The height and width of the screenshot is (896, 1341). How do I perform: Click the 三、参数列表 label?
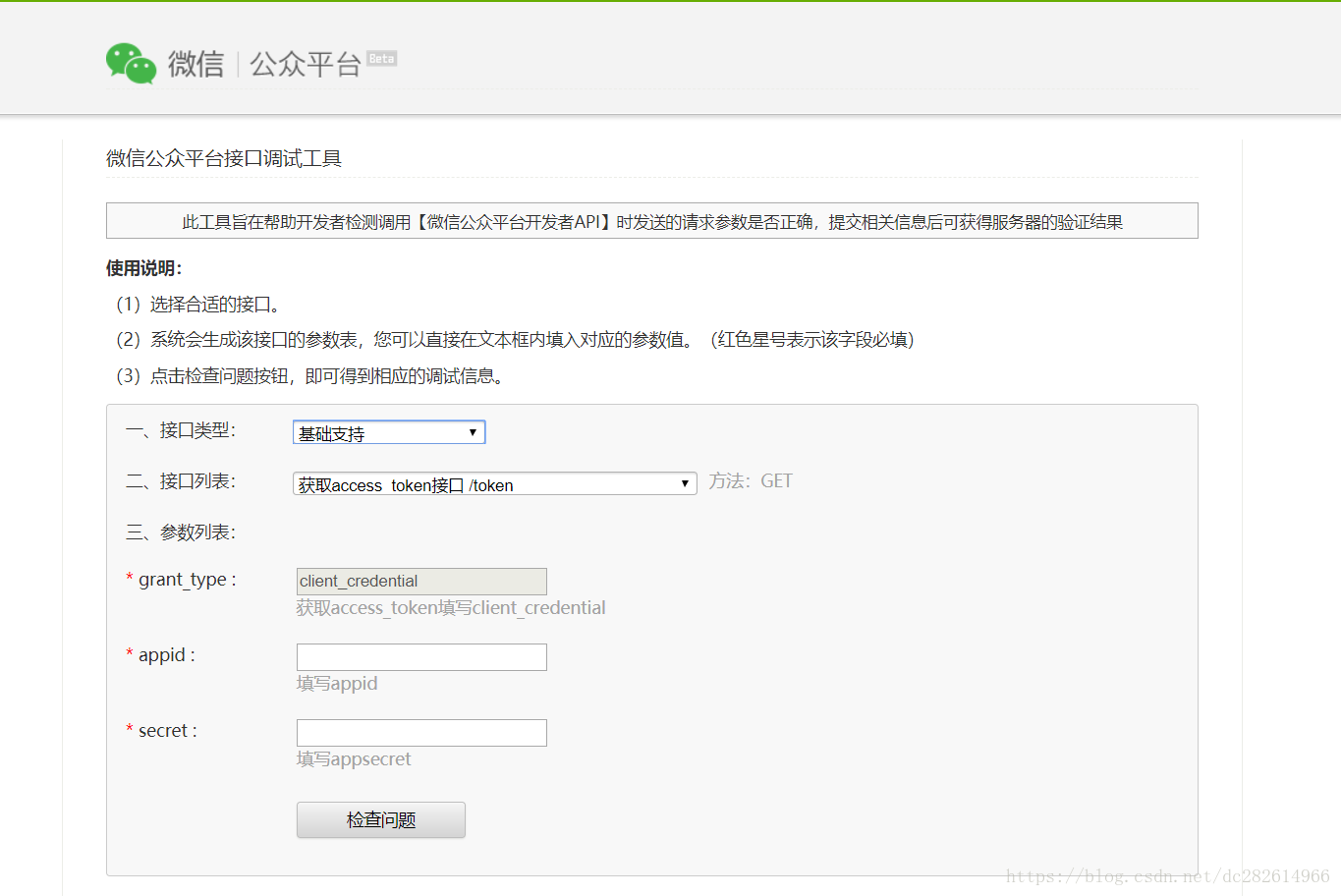[x=181, y=532]
